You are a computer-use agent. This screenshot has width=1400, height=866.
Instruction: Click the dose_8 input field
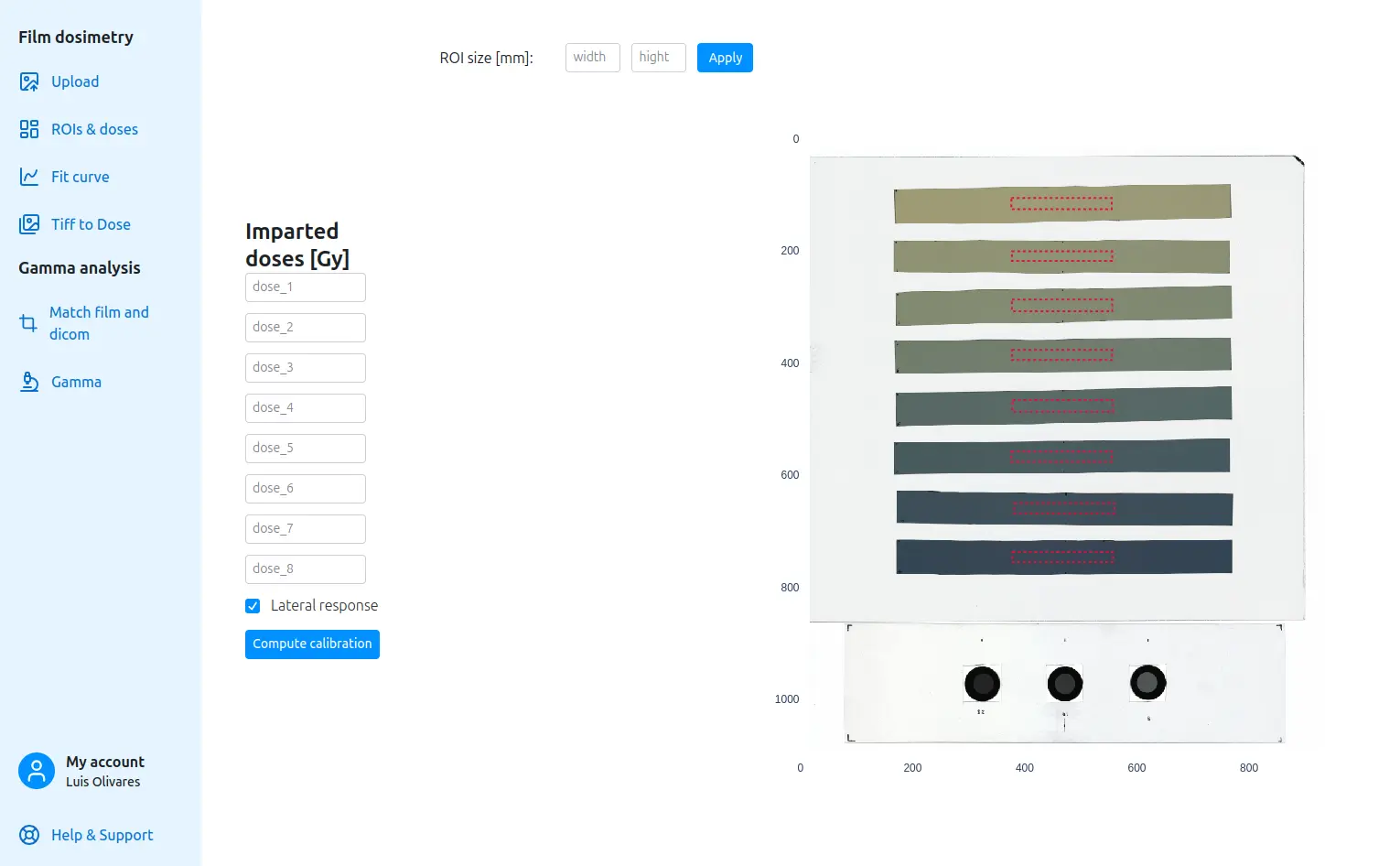tap(305, 569)
